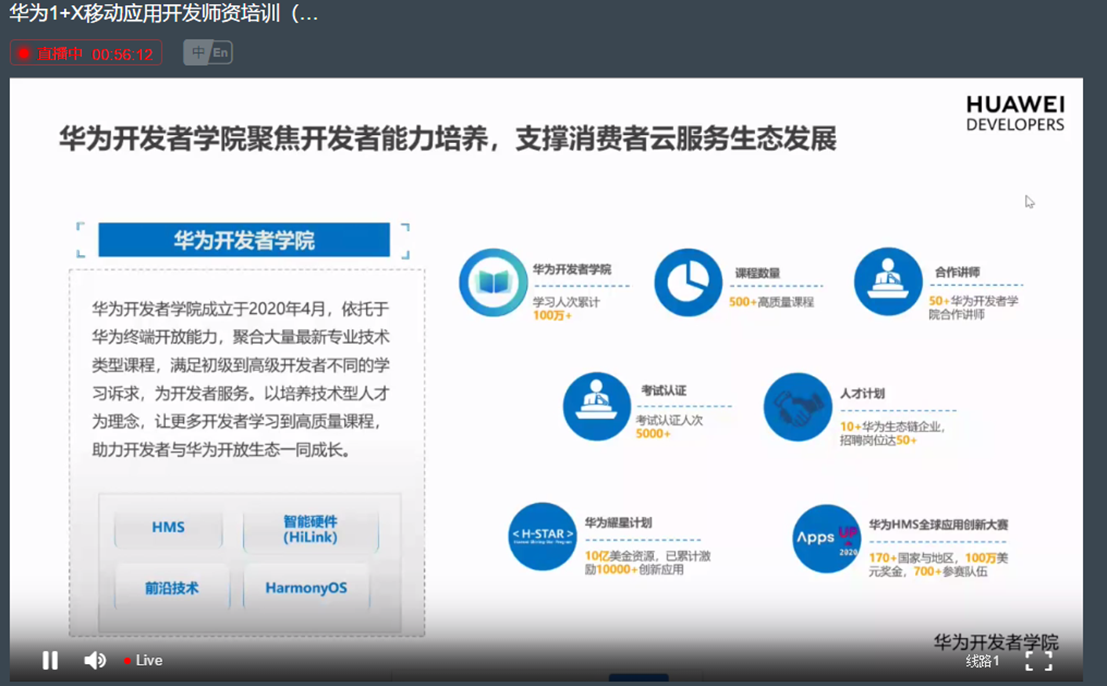Select the HarmonyOS box
This screenshot has width=1107, height=686.
coord(306,588)
